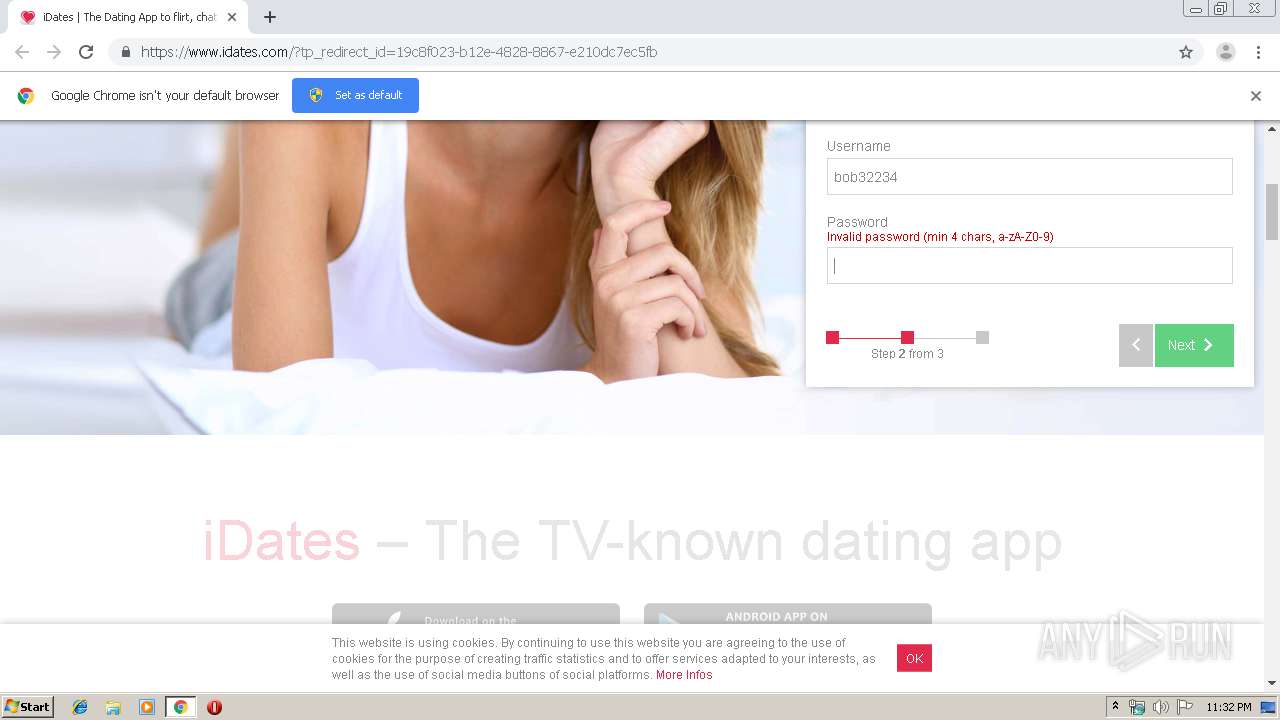Open the Chrome profile avatar

1225,52
